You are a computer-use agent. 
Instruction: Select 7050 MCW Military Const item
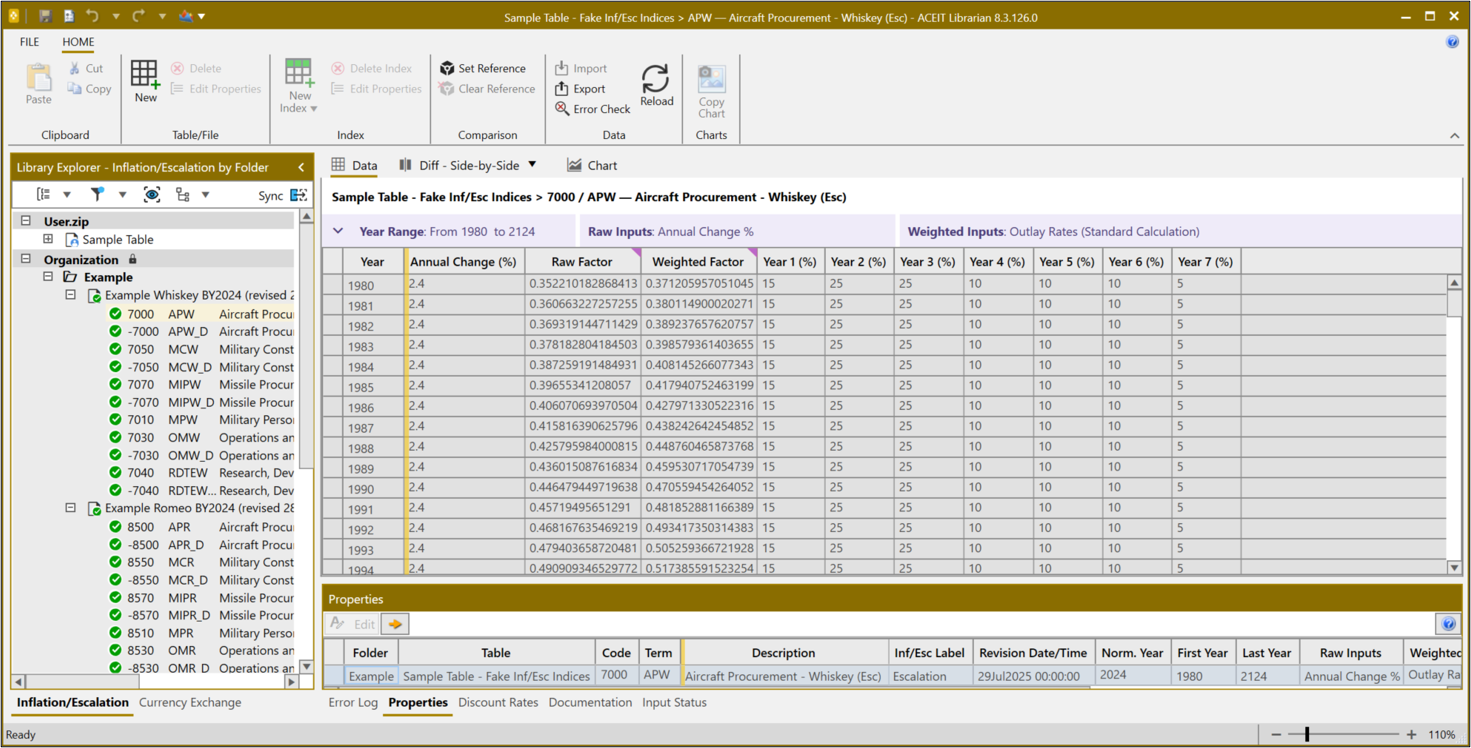tap(201, 349)
